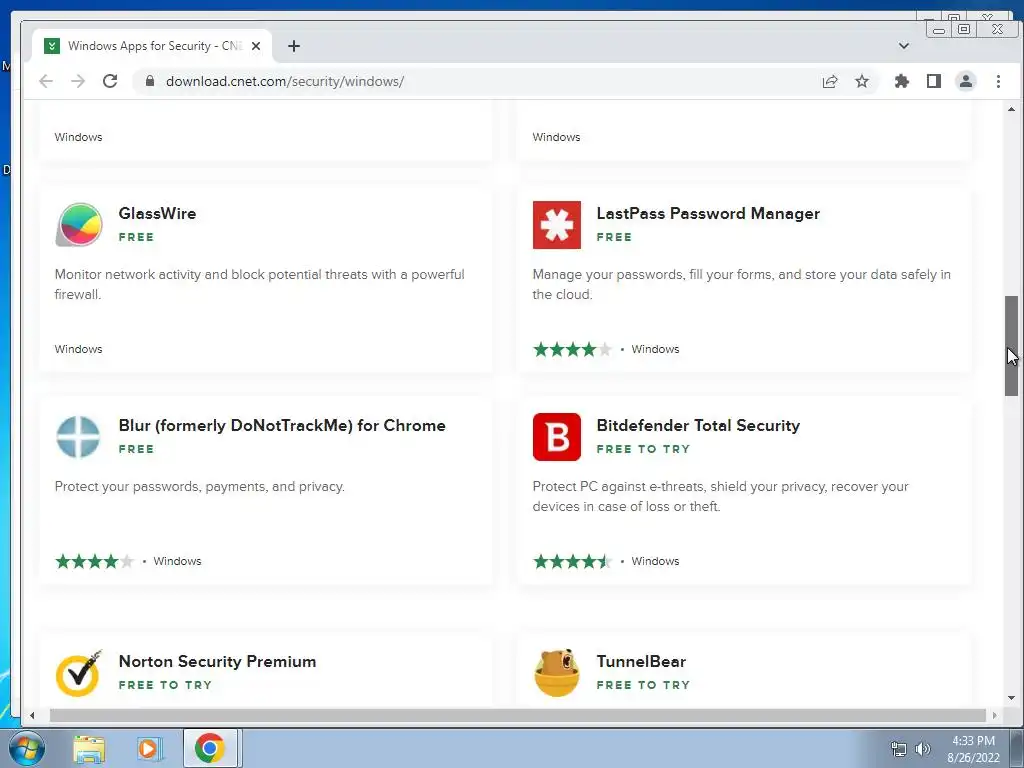Share this page from address bar
This screenshot has height=768, width=1024.
click(x=830, y=81)
